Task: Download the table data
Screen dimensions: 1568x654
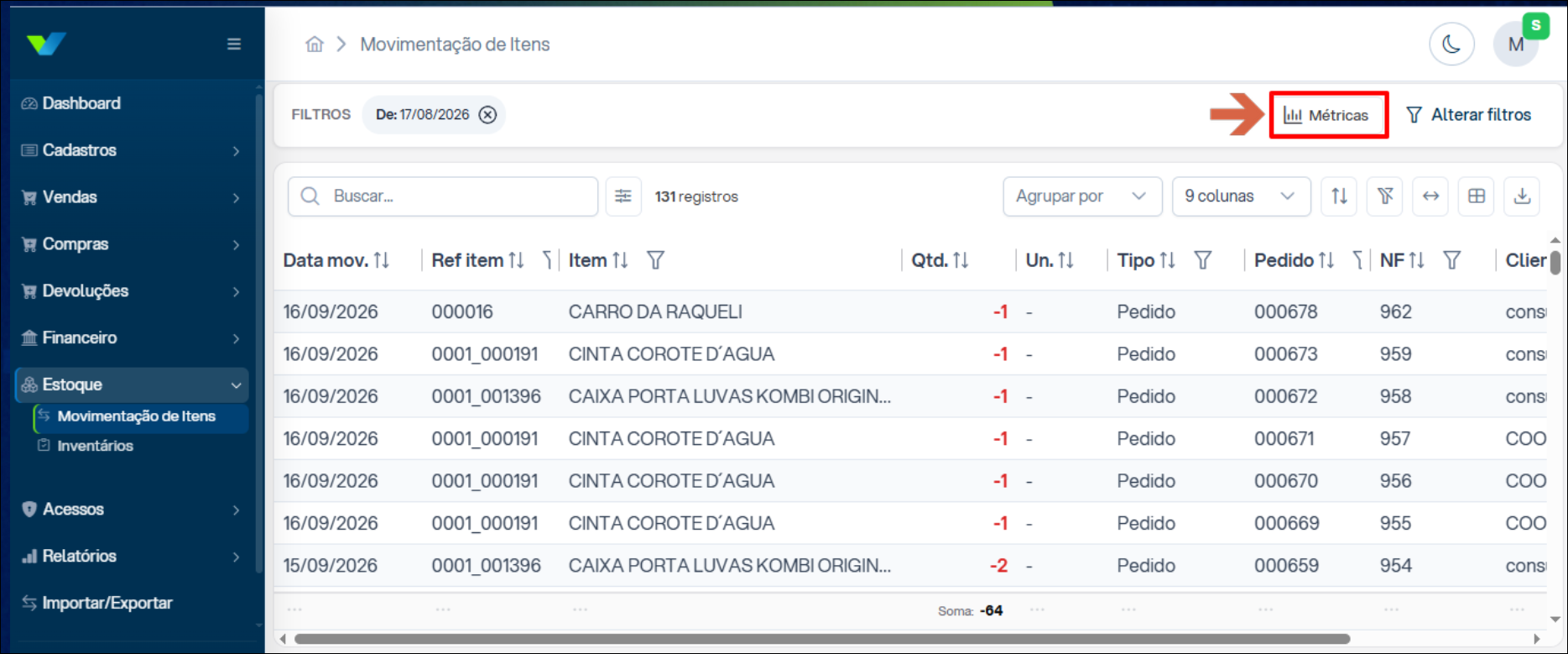Action: point(1522,196)
